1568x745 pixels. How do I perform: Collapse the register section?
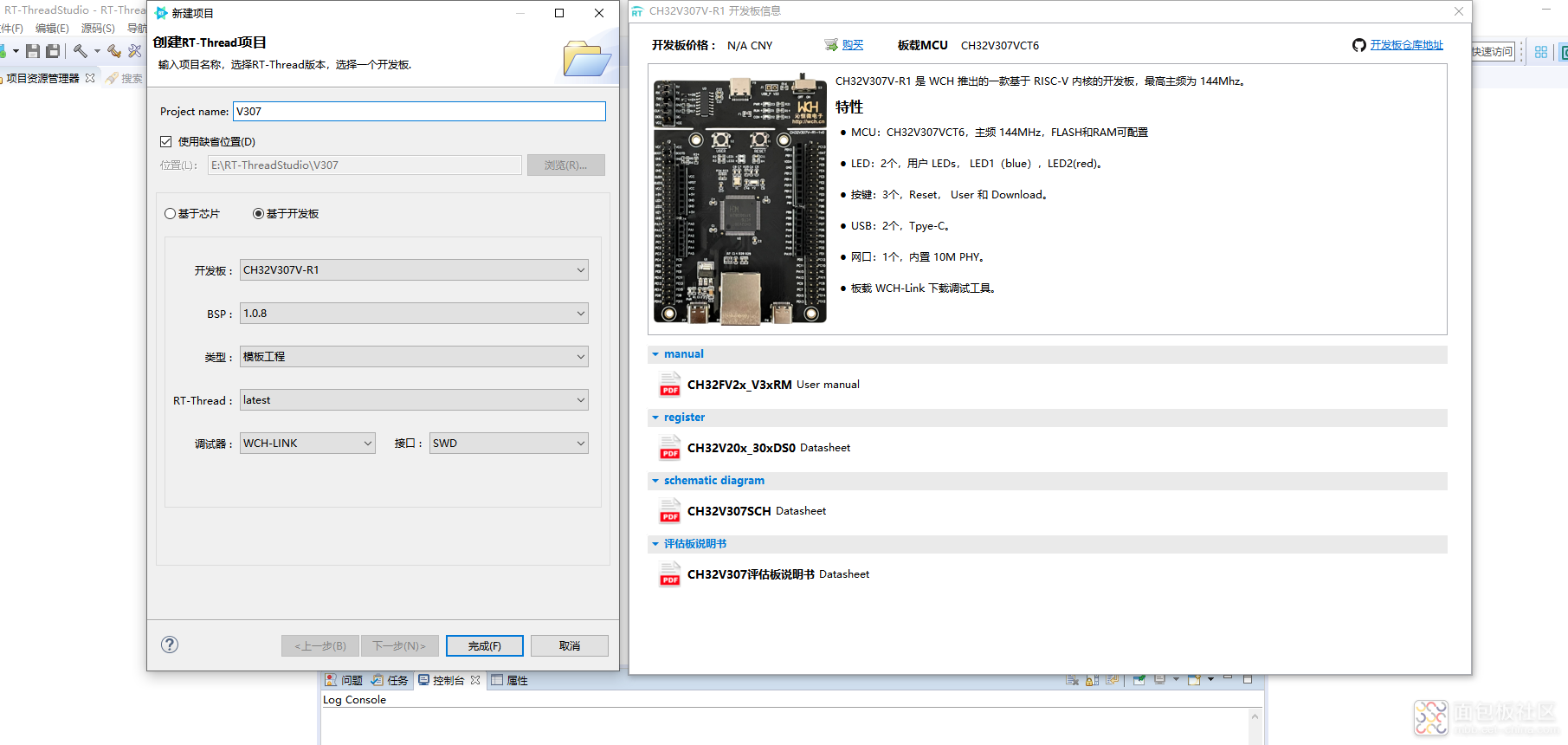pyautogui.click(x=655, y=418)
